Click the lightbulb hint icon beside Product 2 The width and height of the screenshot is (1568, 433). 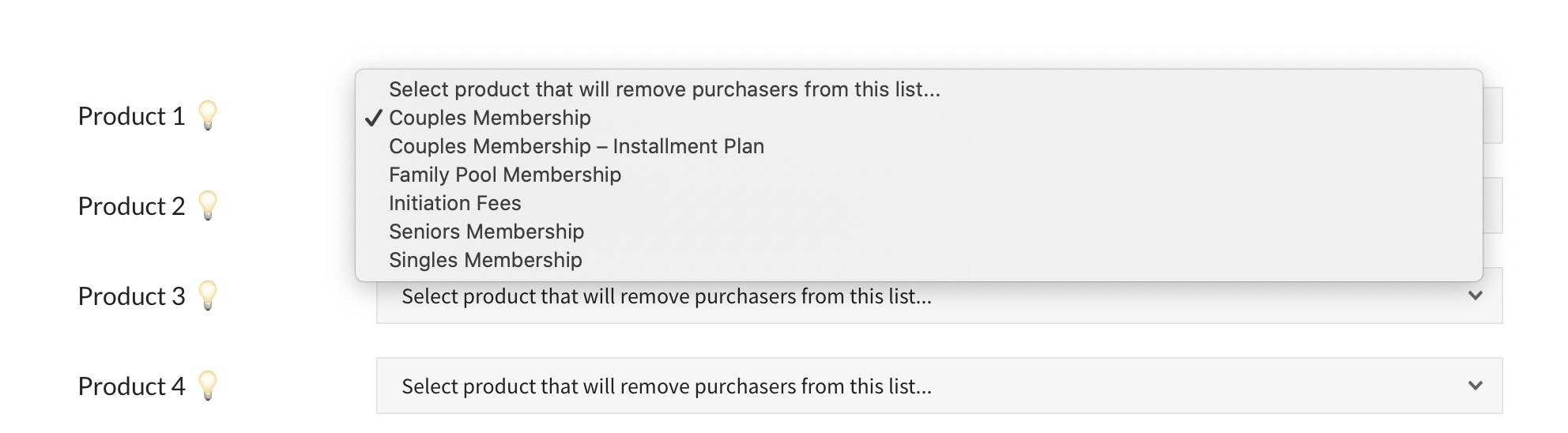208,205
